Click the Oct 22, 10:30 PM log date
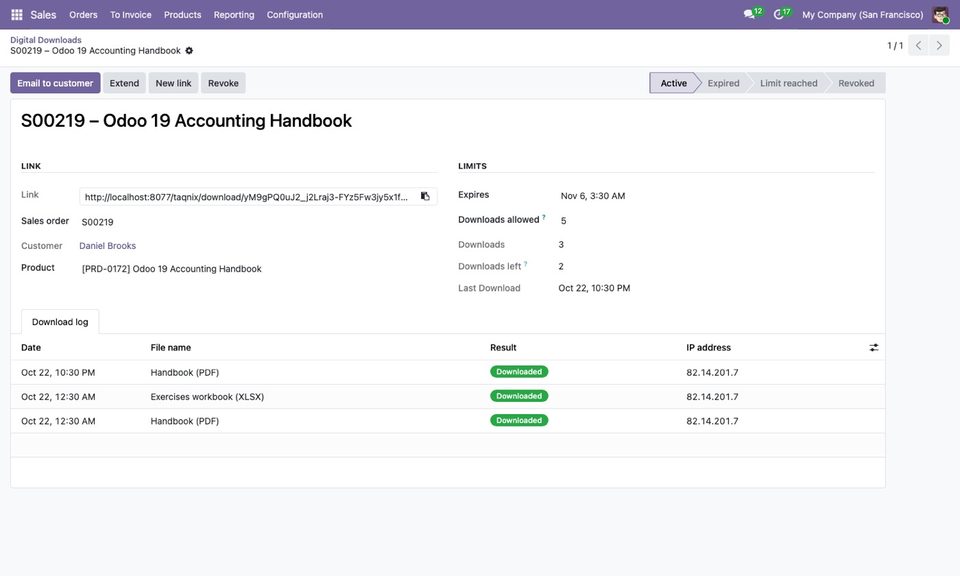This screenshot has height=576, width=960. pyautogui.click(x=58, y=372)
